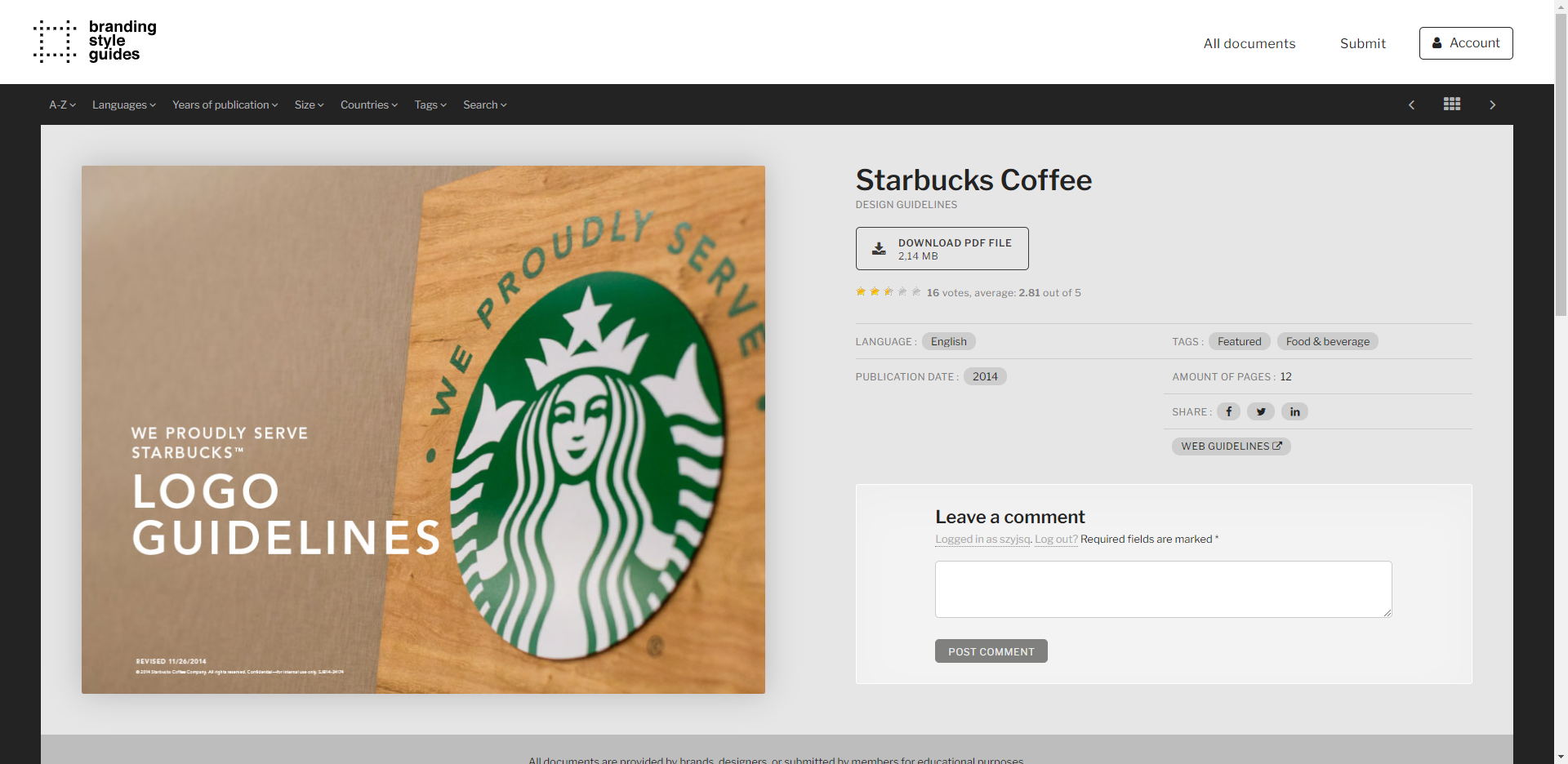
Task: Rate the document four stars
Action: [x=902, y=291]
